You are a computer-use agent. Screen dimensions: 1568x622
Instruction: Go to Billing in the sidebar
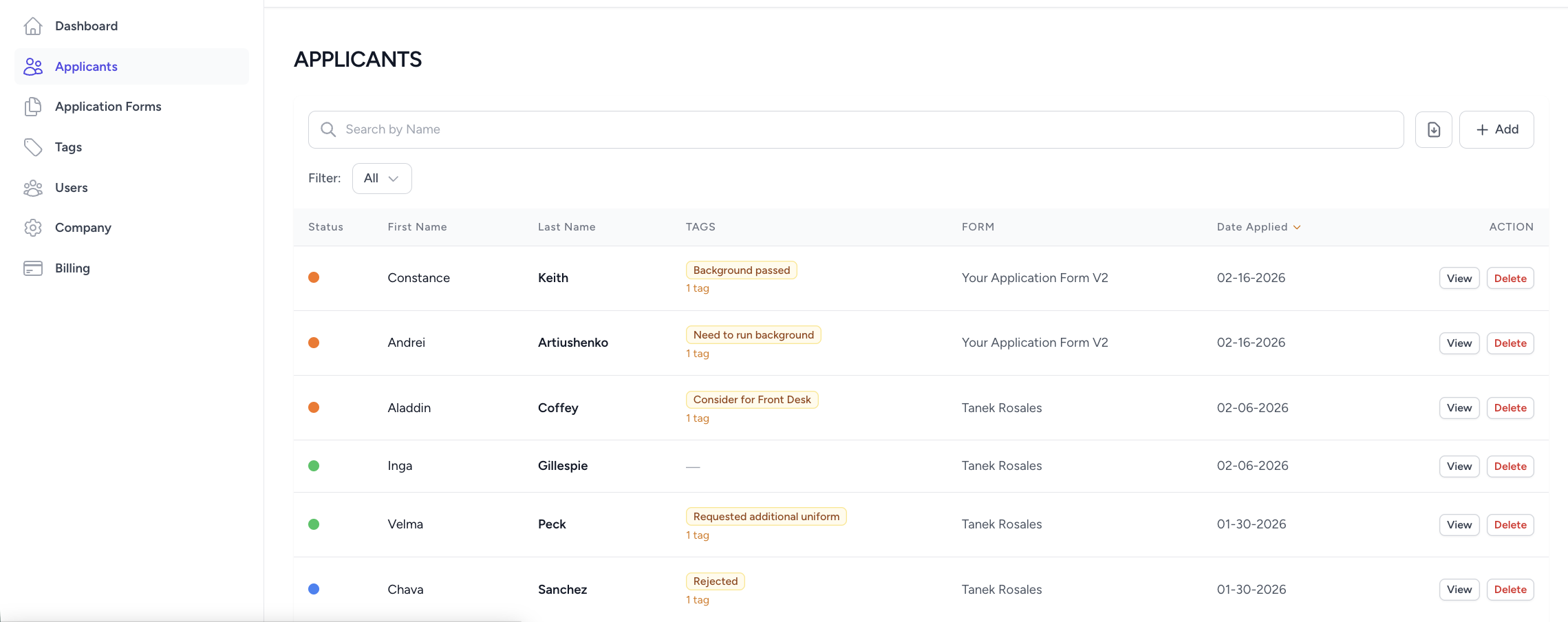point(72,268)
